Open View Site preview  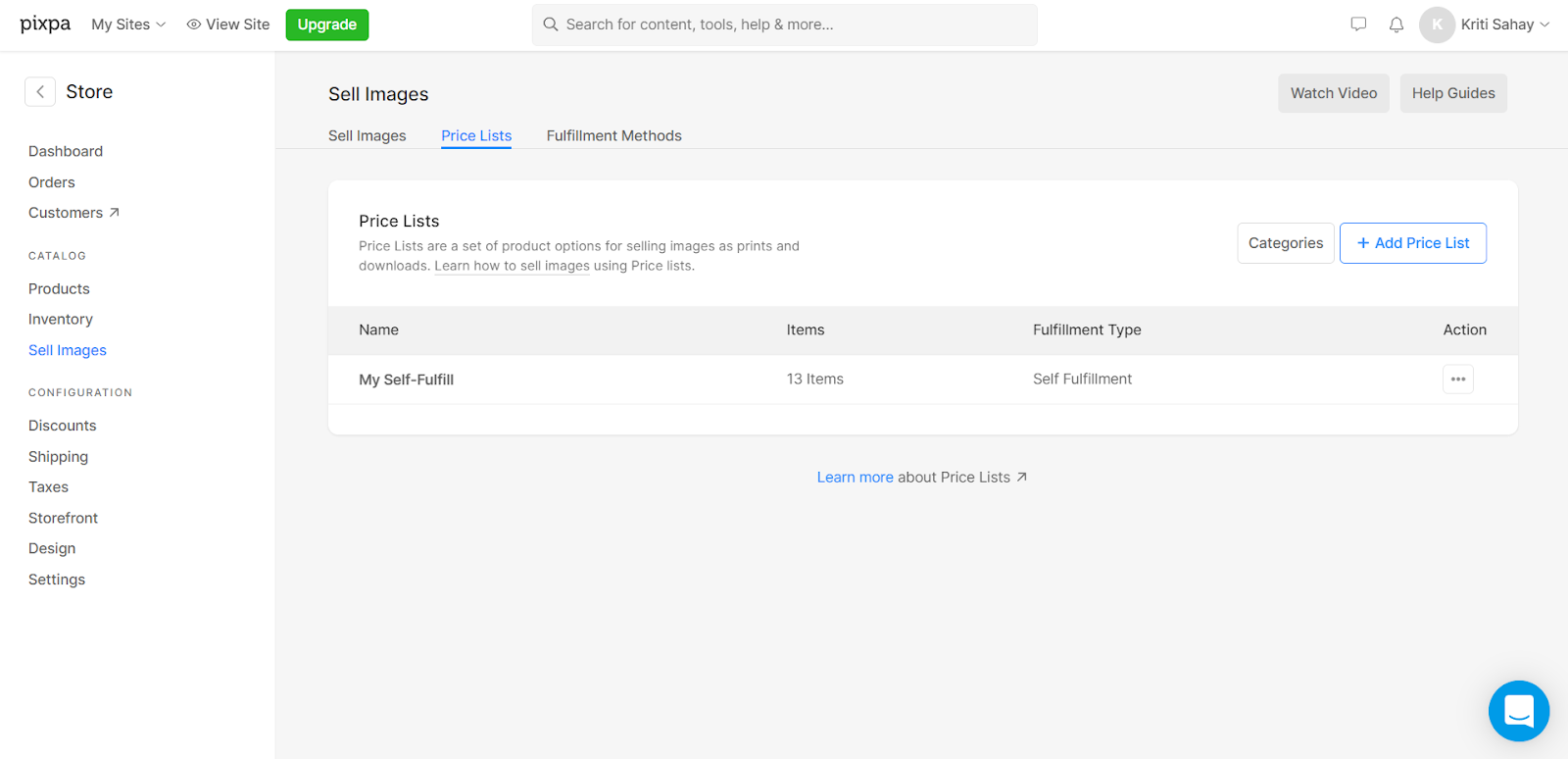coord(228,25)
